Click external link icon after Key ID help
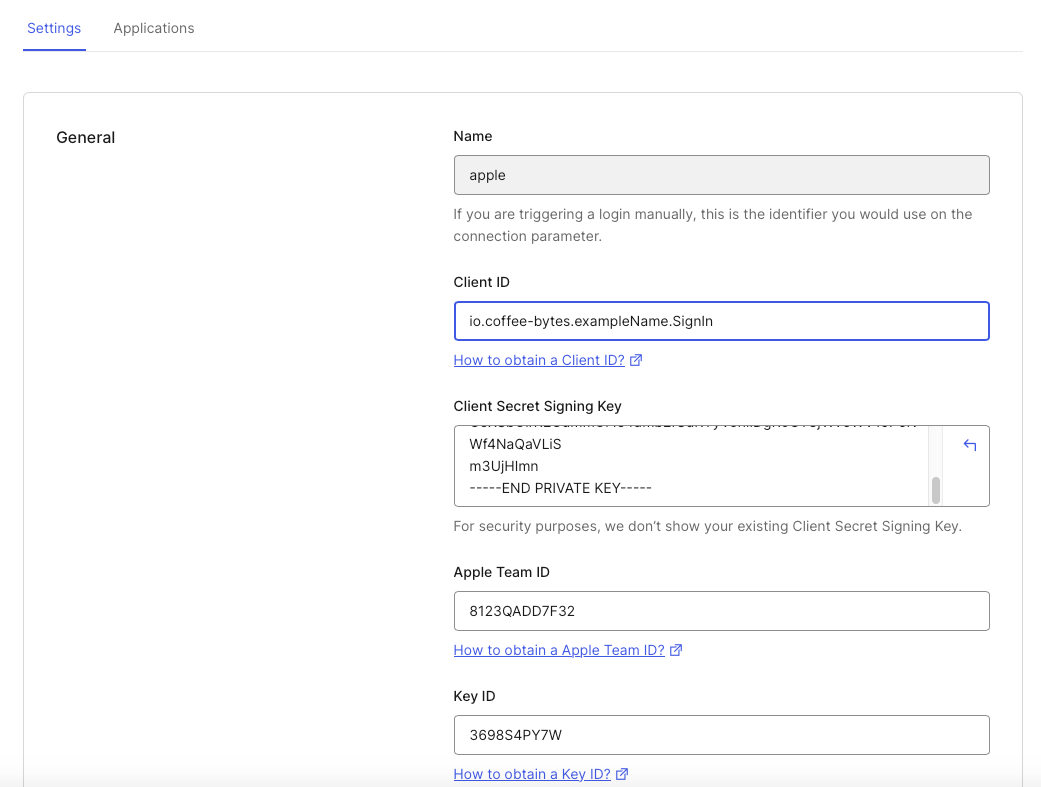This screenshot has height=787, width=1041. 622,774
